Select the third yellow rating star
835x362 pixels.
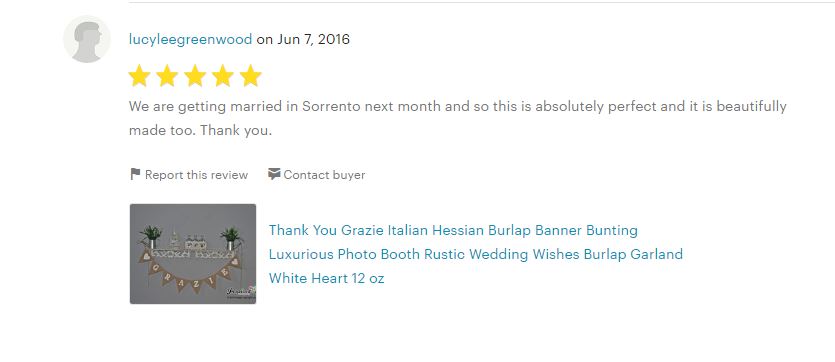(195, 76)
